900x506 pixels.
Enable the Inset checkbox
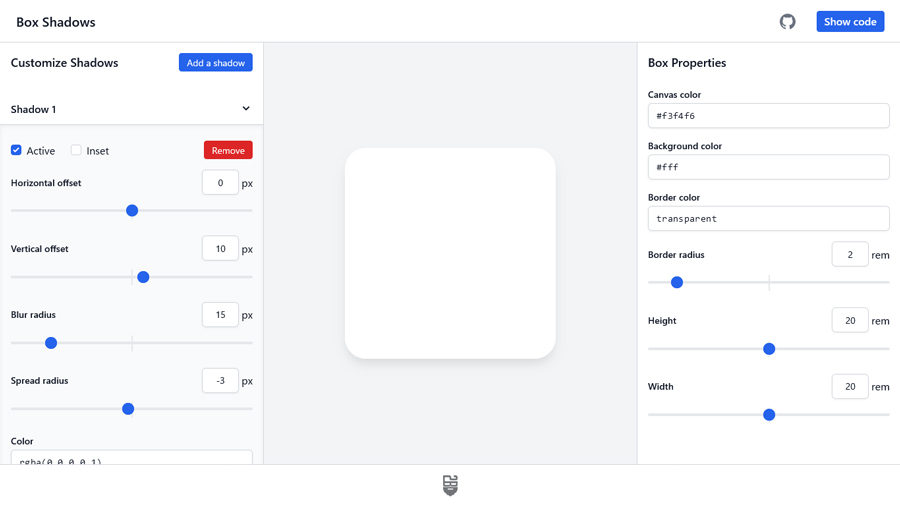76,150
